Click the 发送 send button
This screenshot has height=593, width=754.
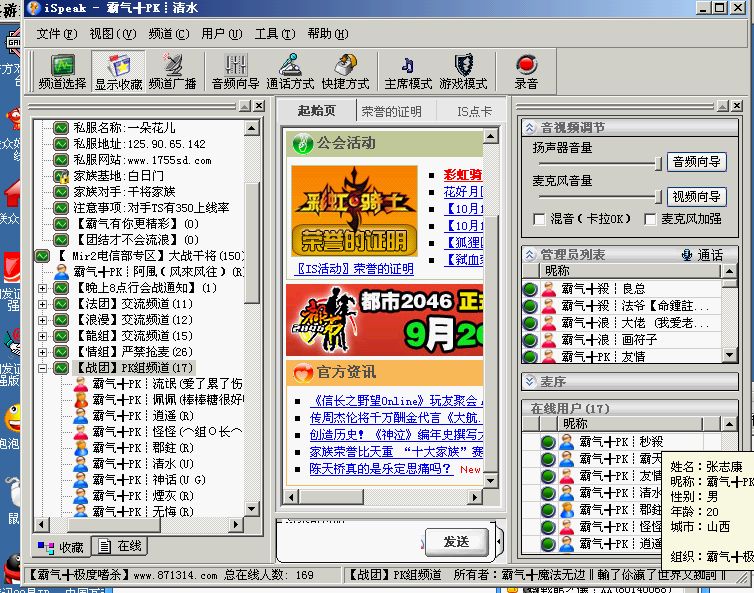(x=456, y=542)
